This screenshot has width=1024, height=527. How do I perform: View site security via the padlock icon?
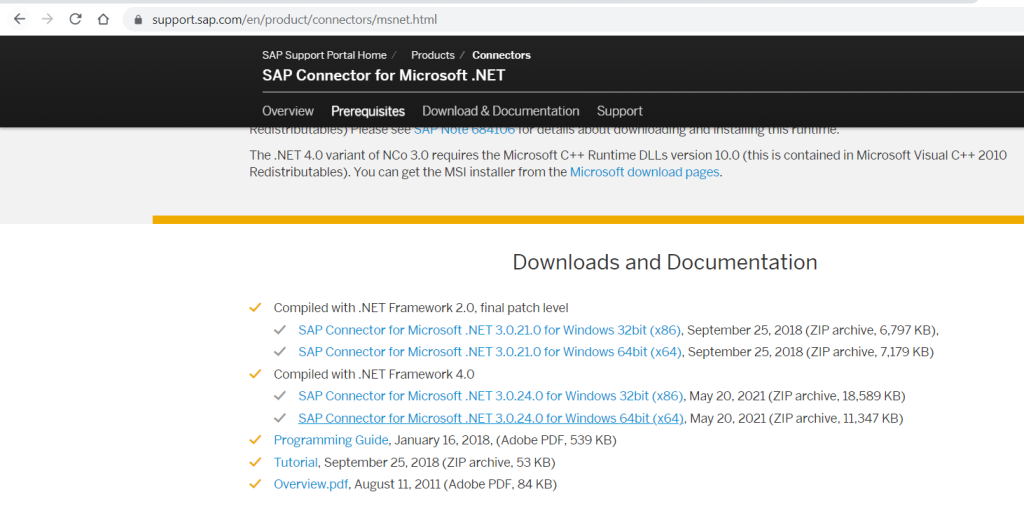point(138,20)
